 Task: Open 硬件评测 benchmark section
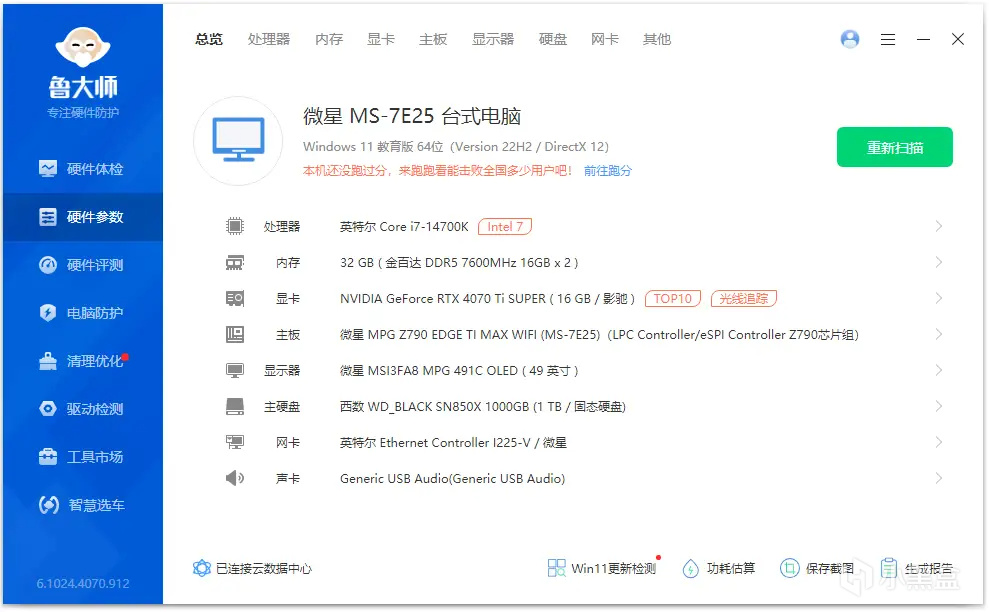(82, 265)
